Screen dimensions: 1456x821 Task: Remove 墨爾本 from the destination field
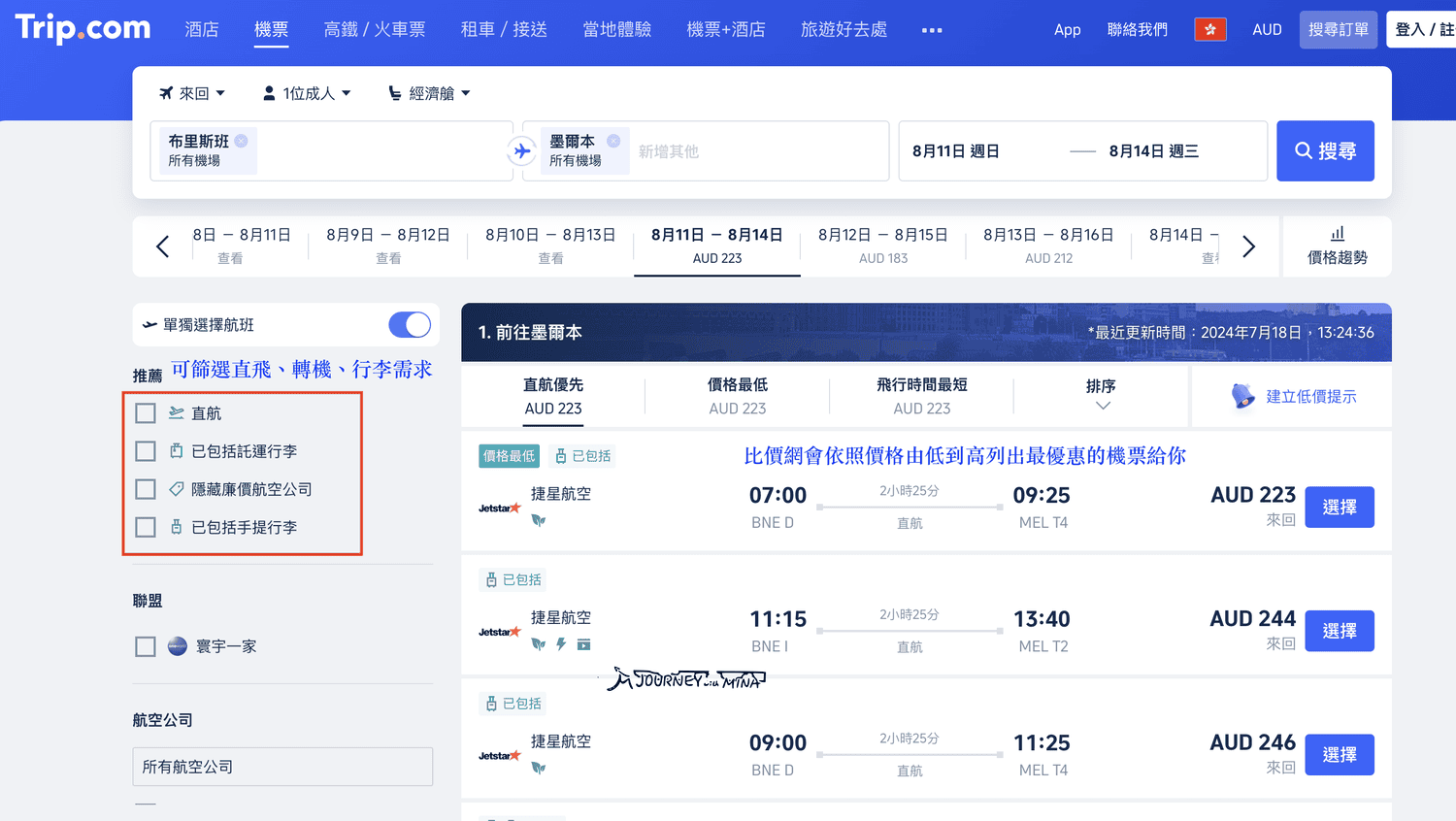[x=613, y=141]
